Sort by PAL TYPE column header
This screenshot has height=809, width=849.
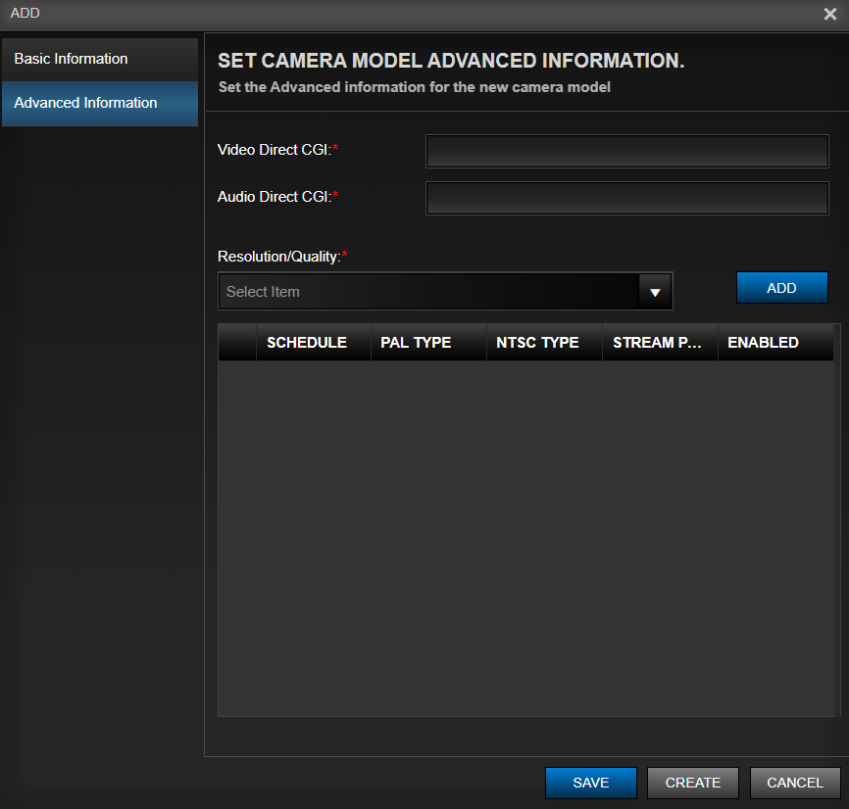[428, 342]
